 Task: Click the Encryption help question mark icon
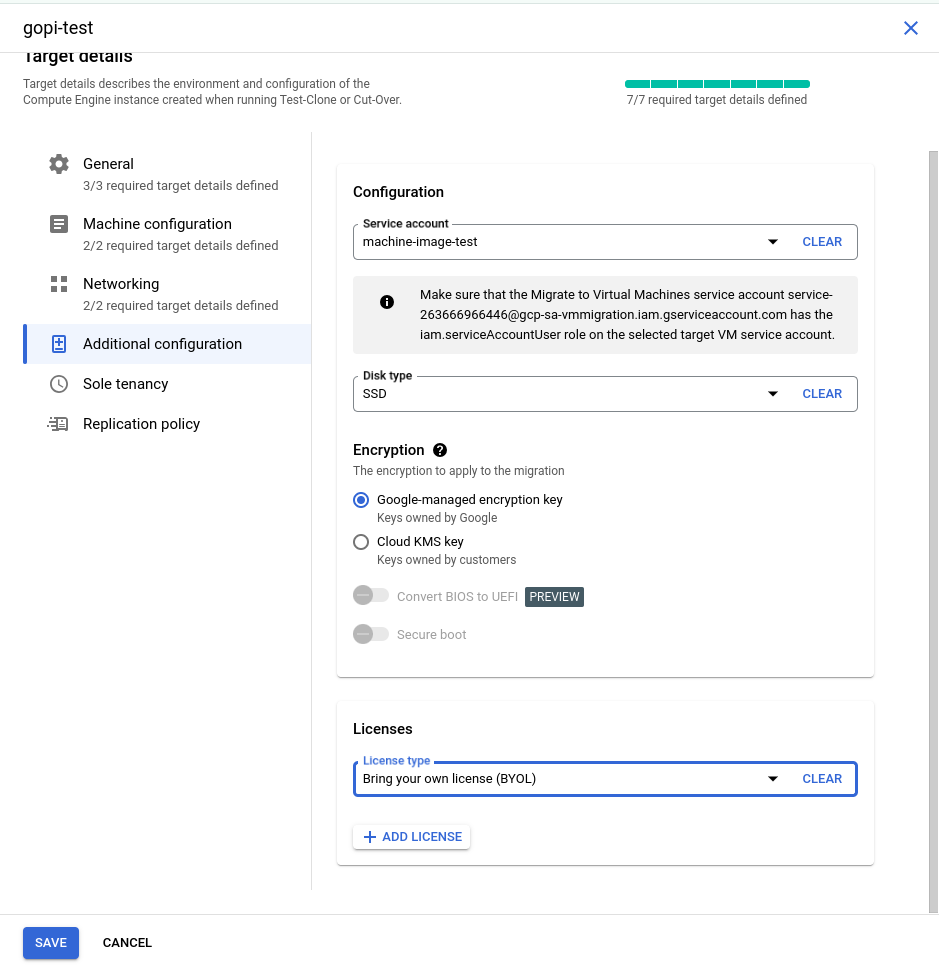point(440,450)
